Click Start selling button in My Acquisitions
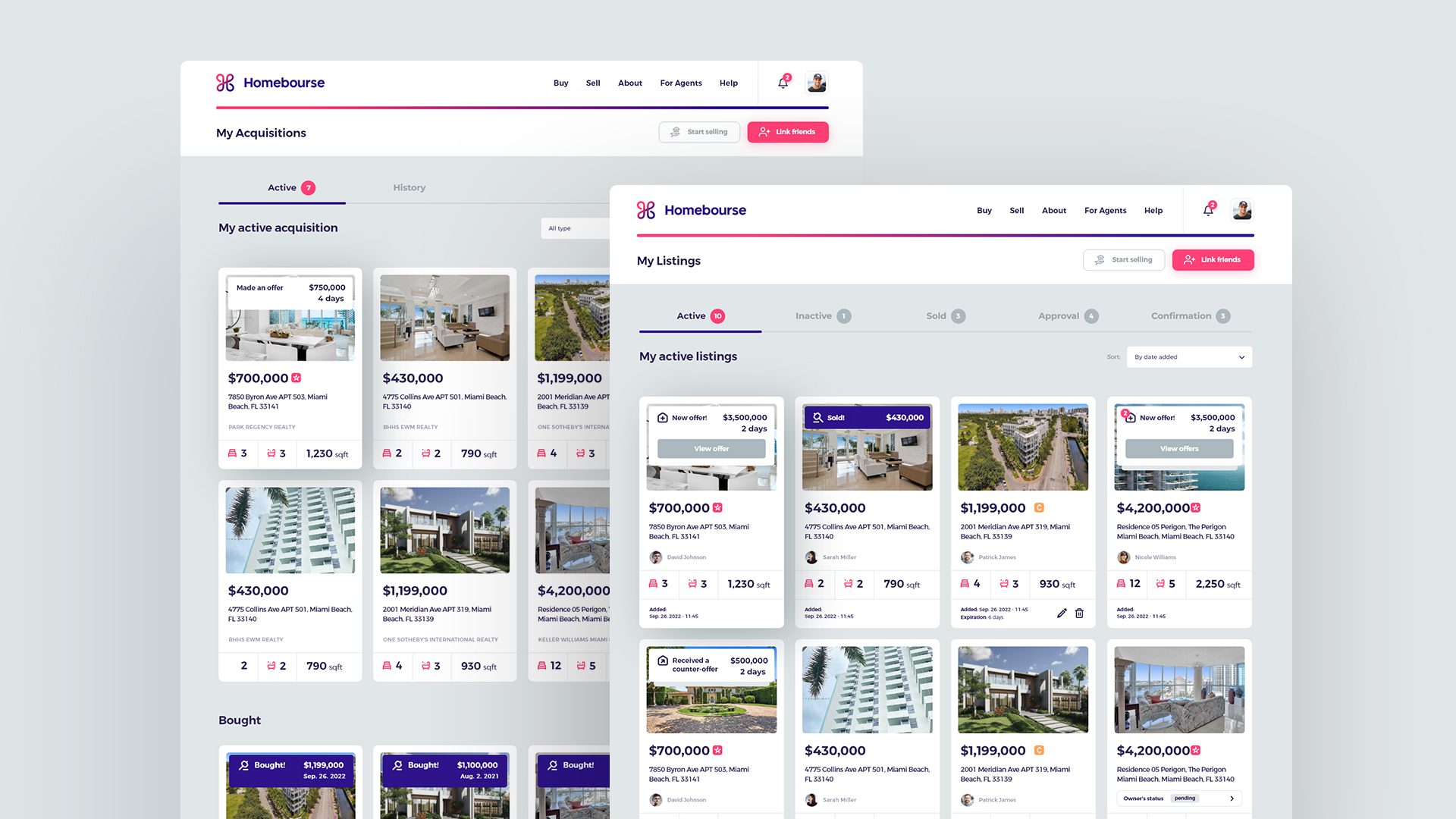 698,132
